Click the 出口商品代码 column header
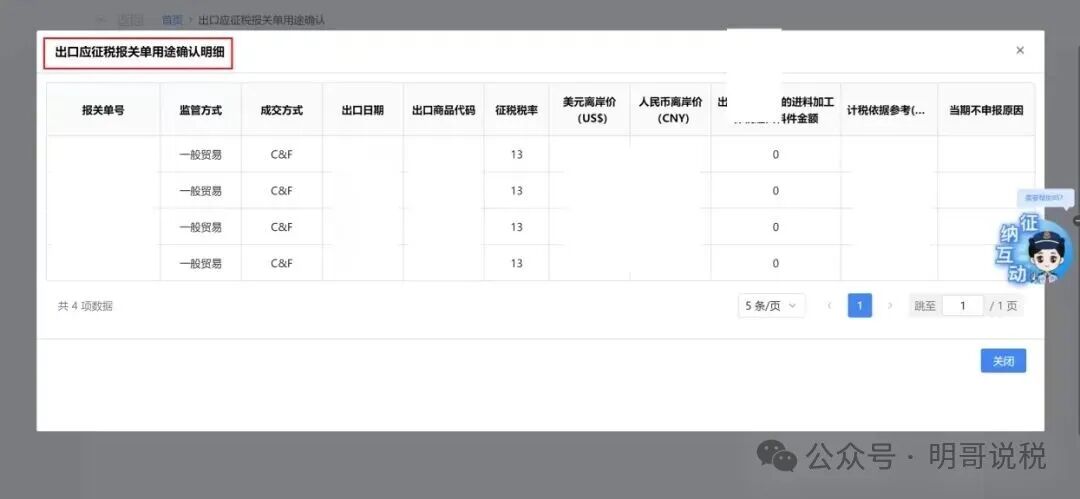1080x499 pixels. pyautogui.click(x=443, y=110)
